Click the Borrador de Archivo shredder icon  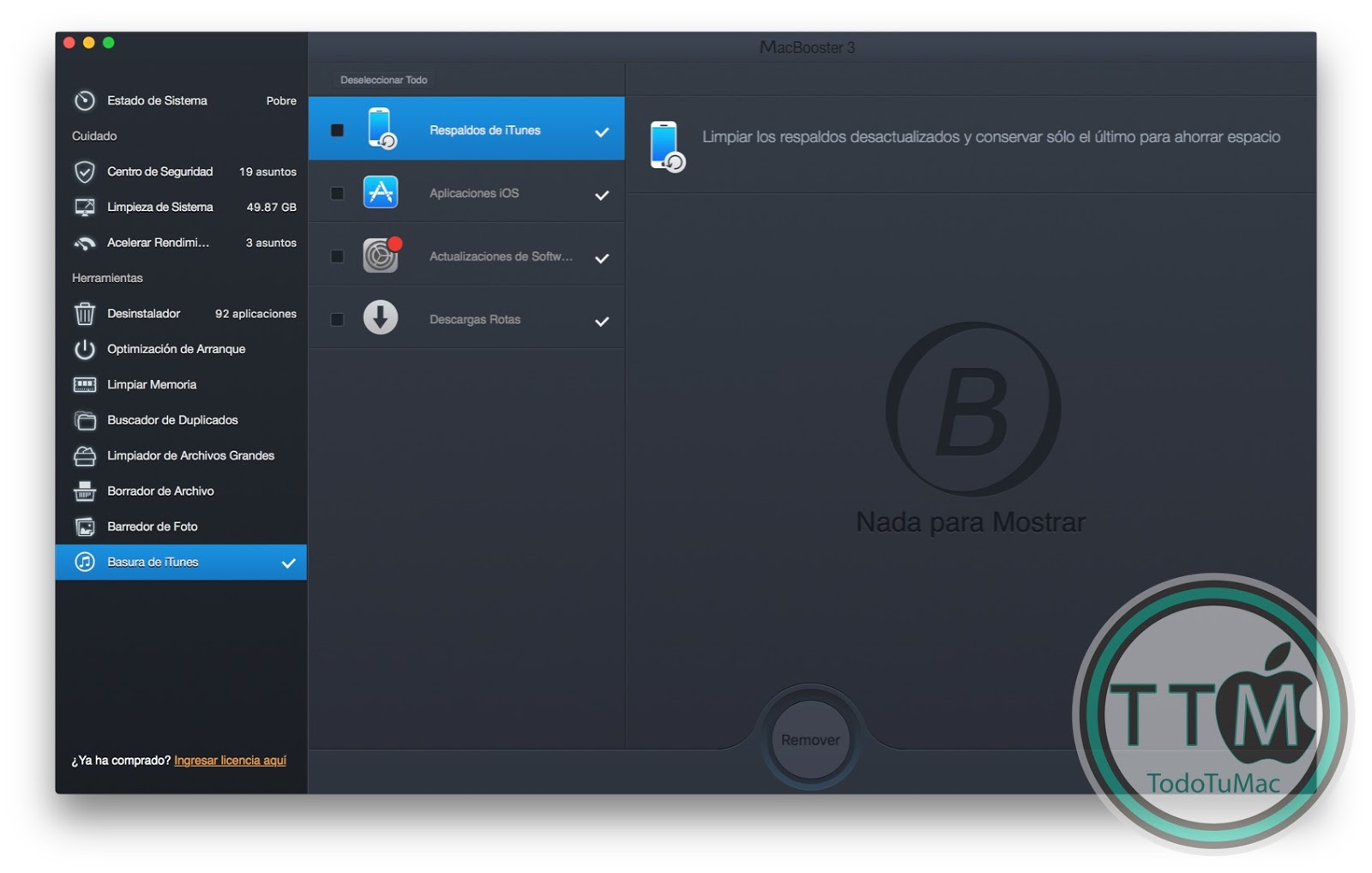tap(84, 491)
